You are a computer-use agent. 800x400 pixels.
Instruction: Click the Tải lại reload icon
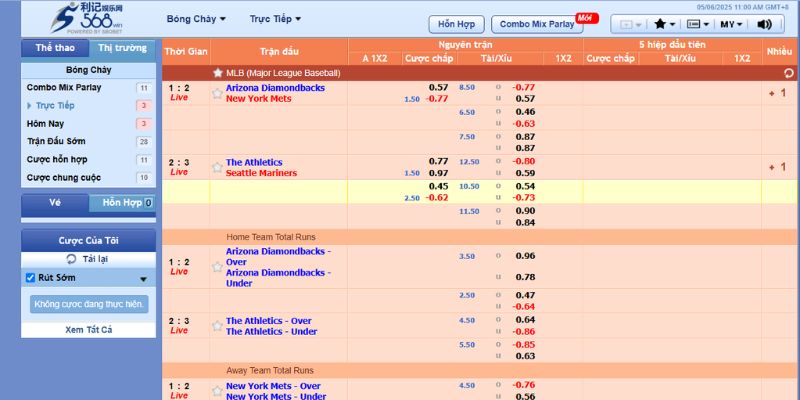[x=72, y=259]
